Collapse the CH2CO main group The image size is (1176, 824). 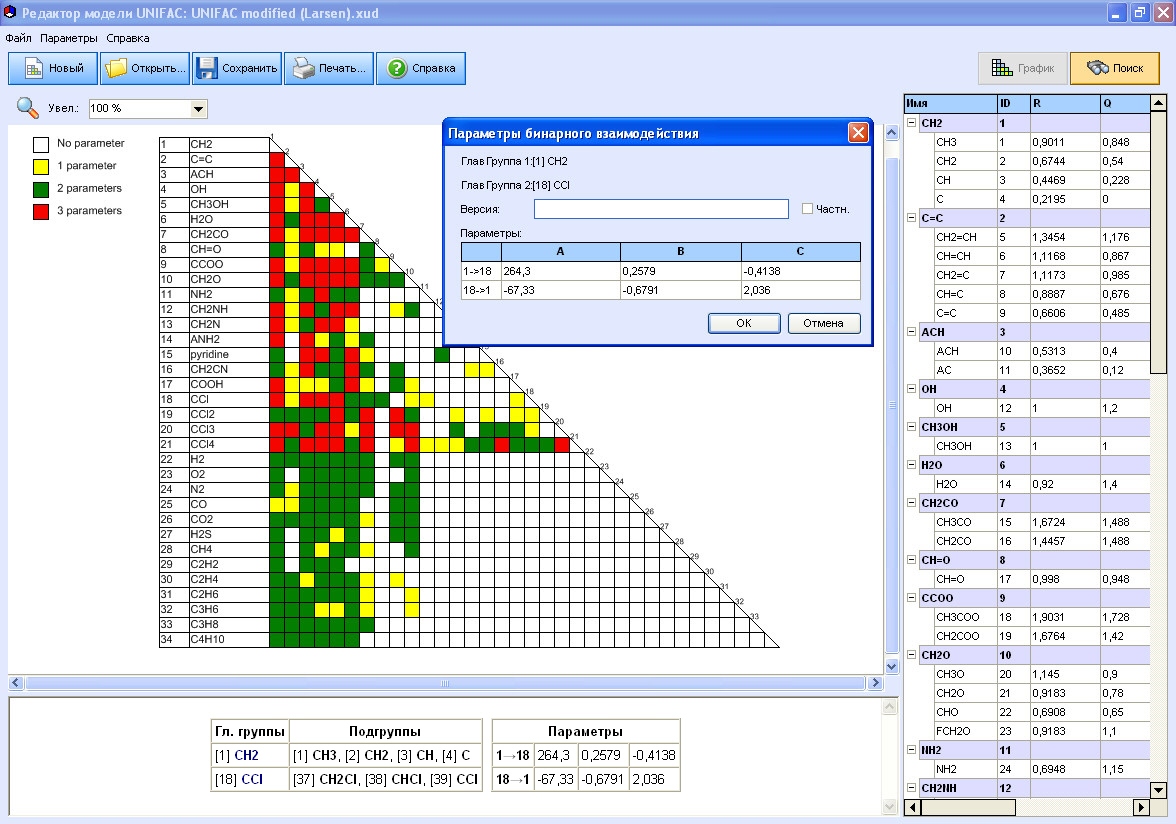click(912, 502)
